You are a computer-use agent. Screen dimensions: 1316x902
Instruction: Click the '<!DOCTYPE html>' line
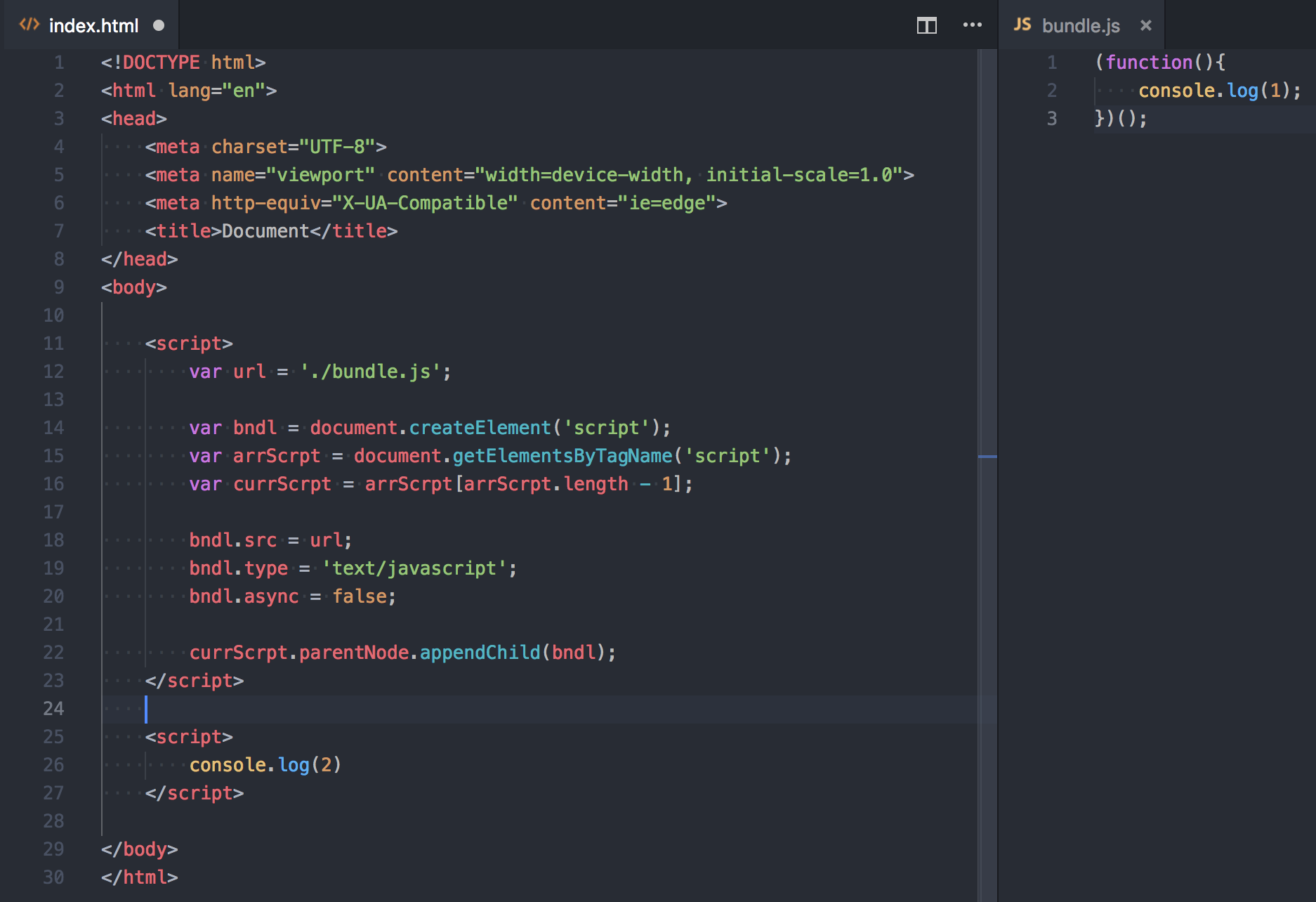(183, 63)
